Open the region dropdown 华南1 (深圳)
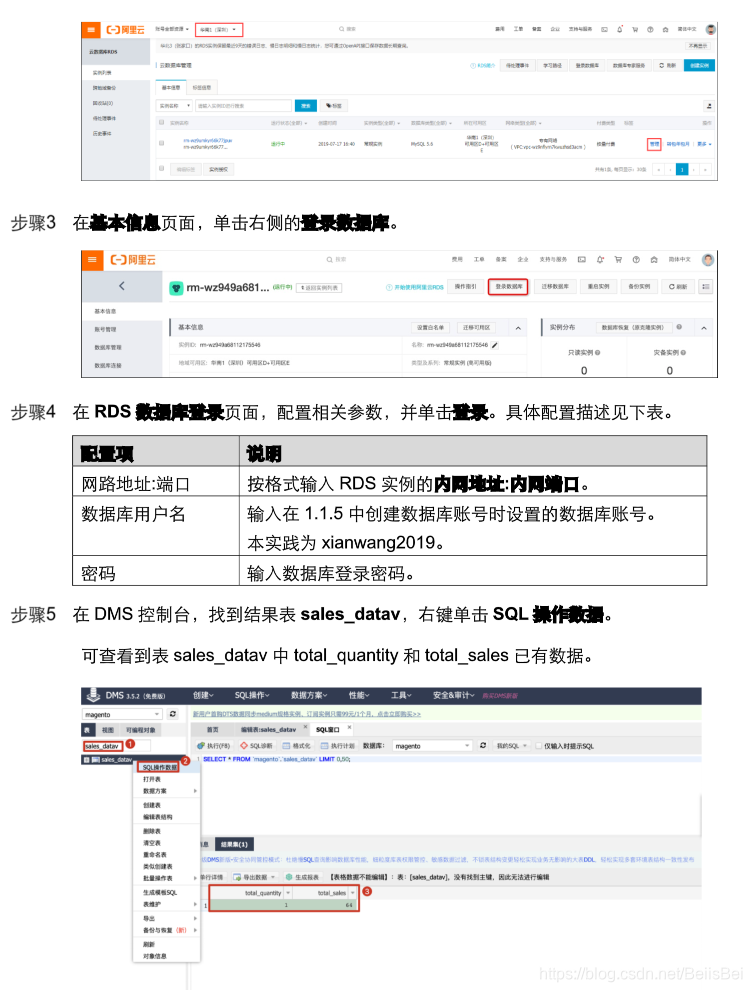Viewport: 752px width, 992px height. pos(218,30)
